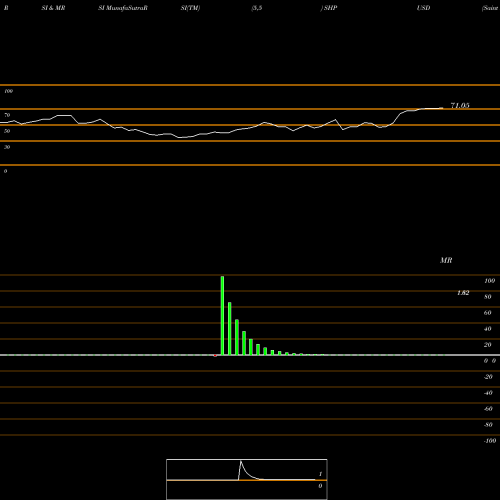Click the RSI axis label 50
The height and width of the screenshot is (500, 500).
click(7, 131)
